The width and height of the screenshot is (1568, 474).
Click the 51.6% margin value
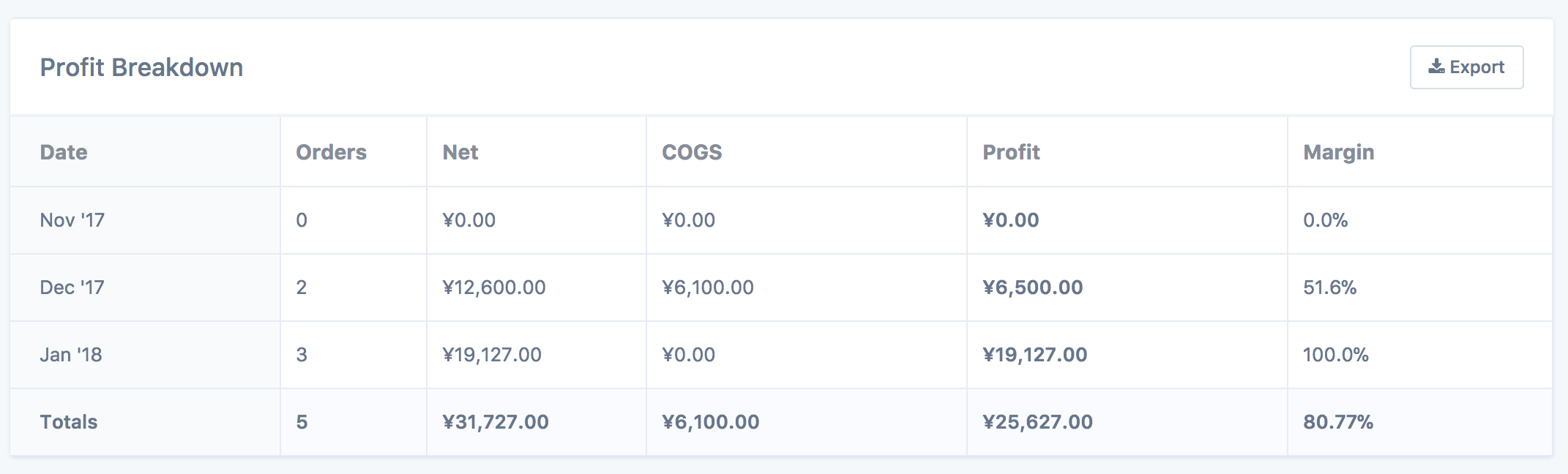[x=1329, y=287]
